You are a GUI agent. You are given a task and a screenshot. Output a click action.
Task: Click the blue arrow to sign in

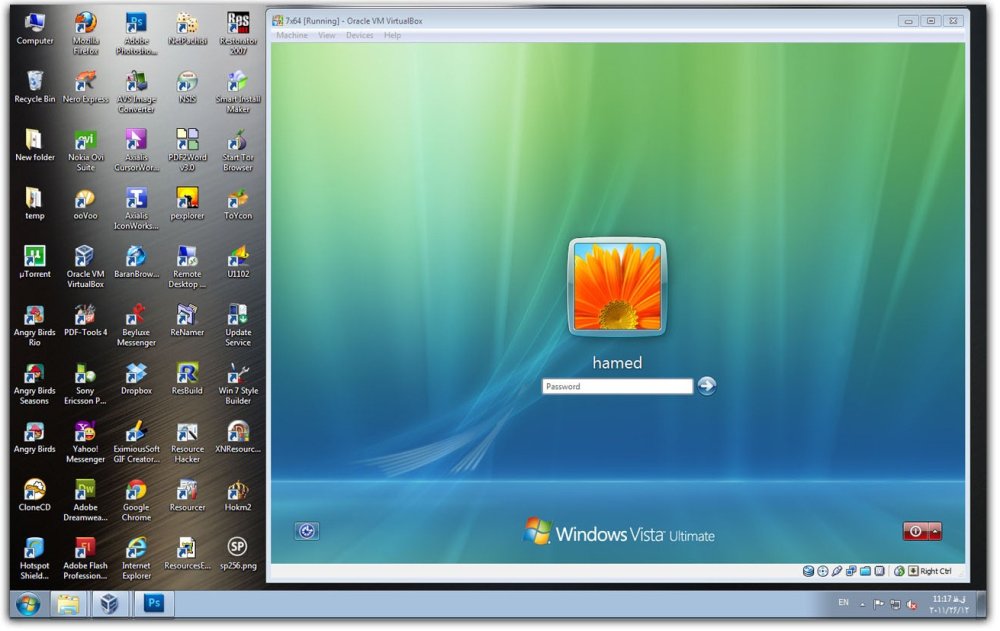(x=707, y=386)
